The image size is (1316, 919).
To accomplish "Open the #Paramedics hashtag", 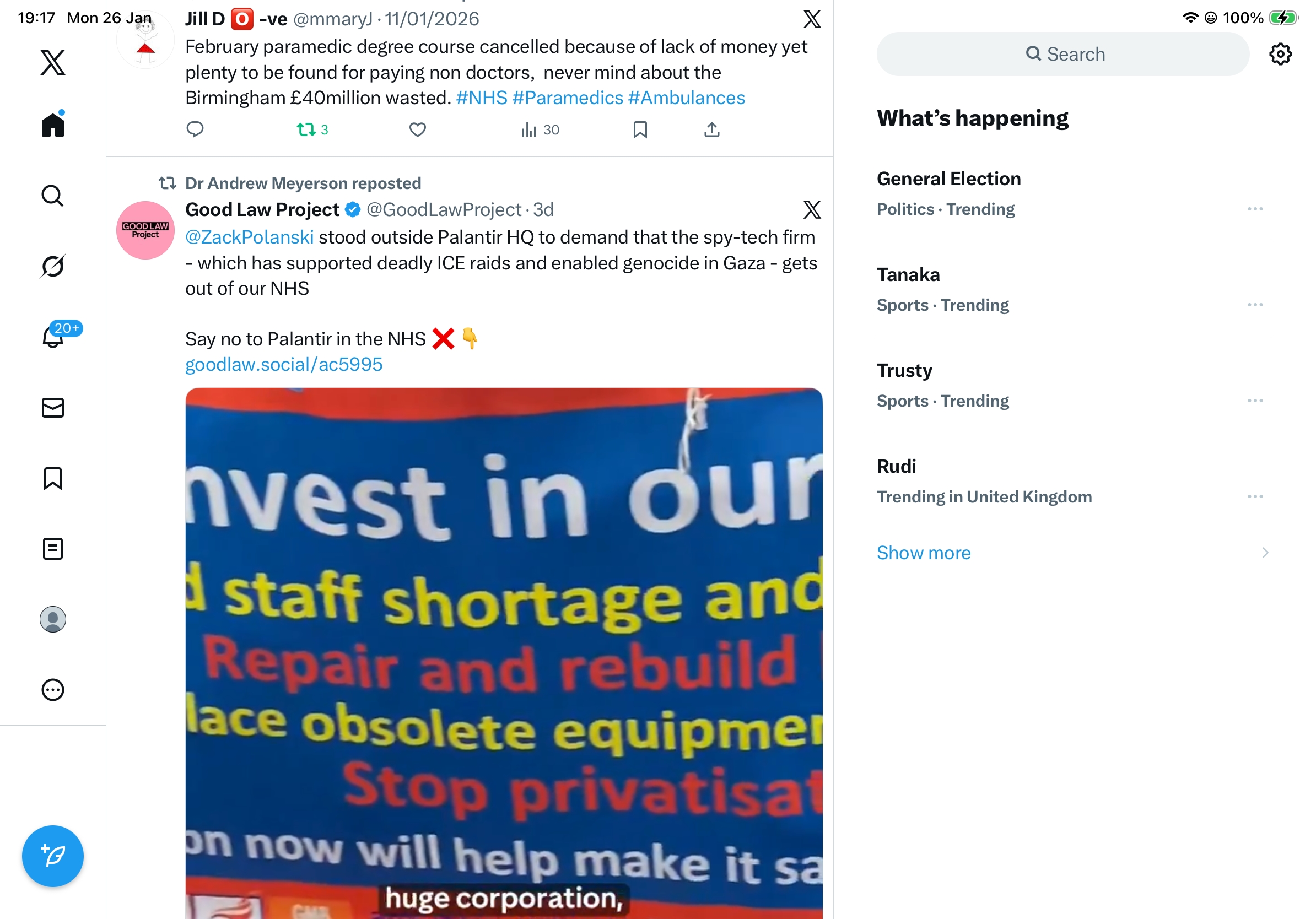I will click(x=568, y=98).
